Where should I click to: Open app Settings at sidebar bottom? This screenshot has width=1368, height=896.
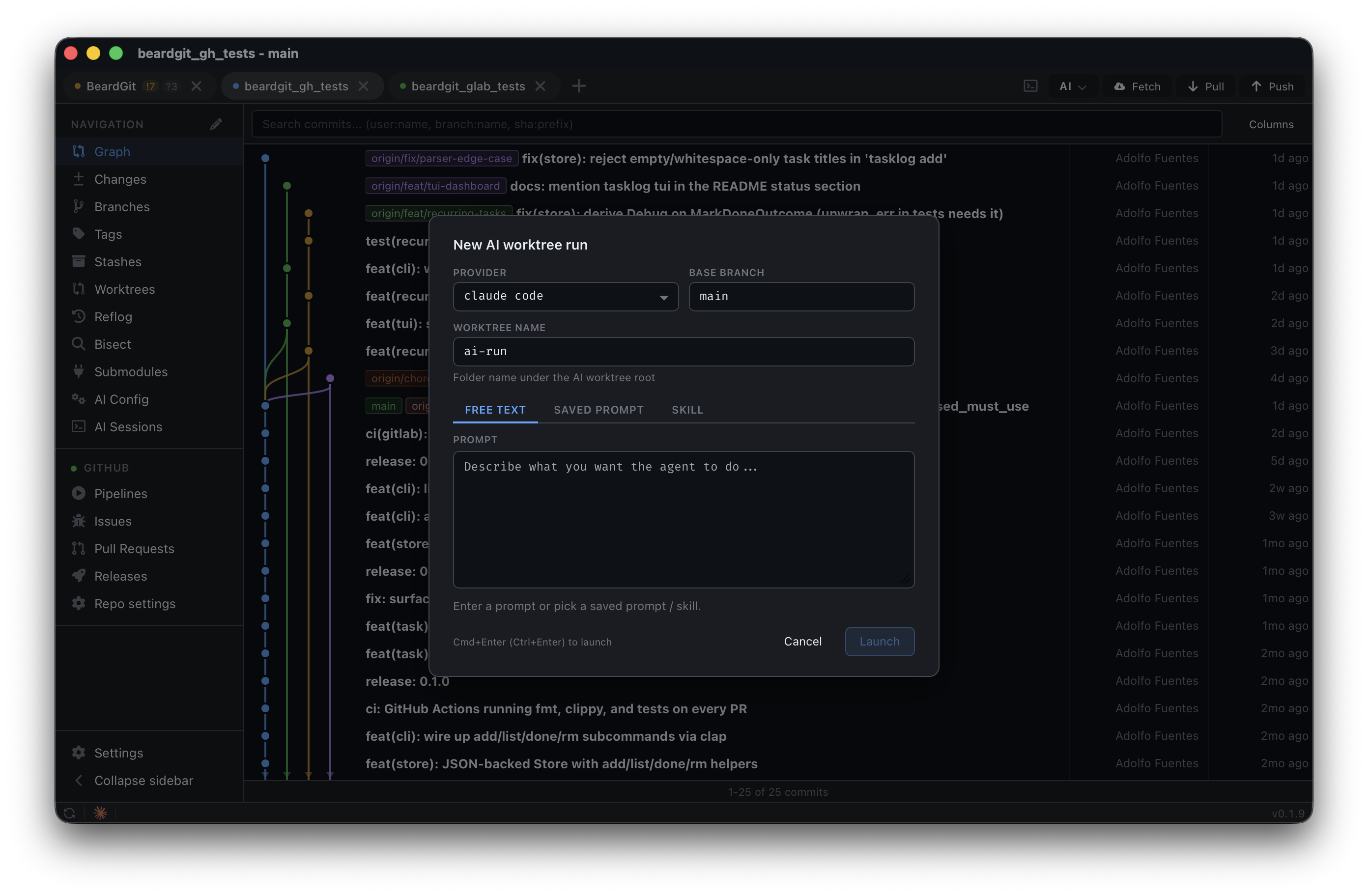(x=149, y=753)
